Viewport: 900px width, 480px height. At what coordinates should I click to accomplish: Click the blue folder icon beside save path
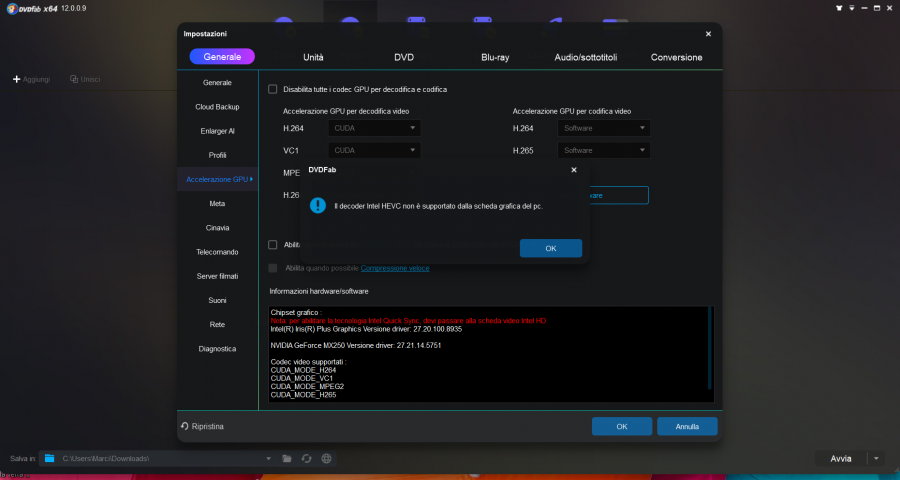point(50,458)
